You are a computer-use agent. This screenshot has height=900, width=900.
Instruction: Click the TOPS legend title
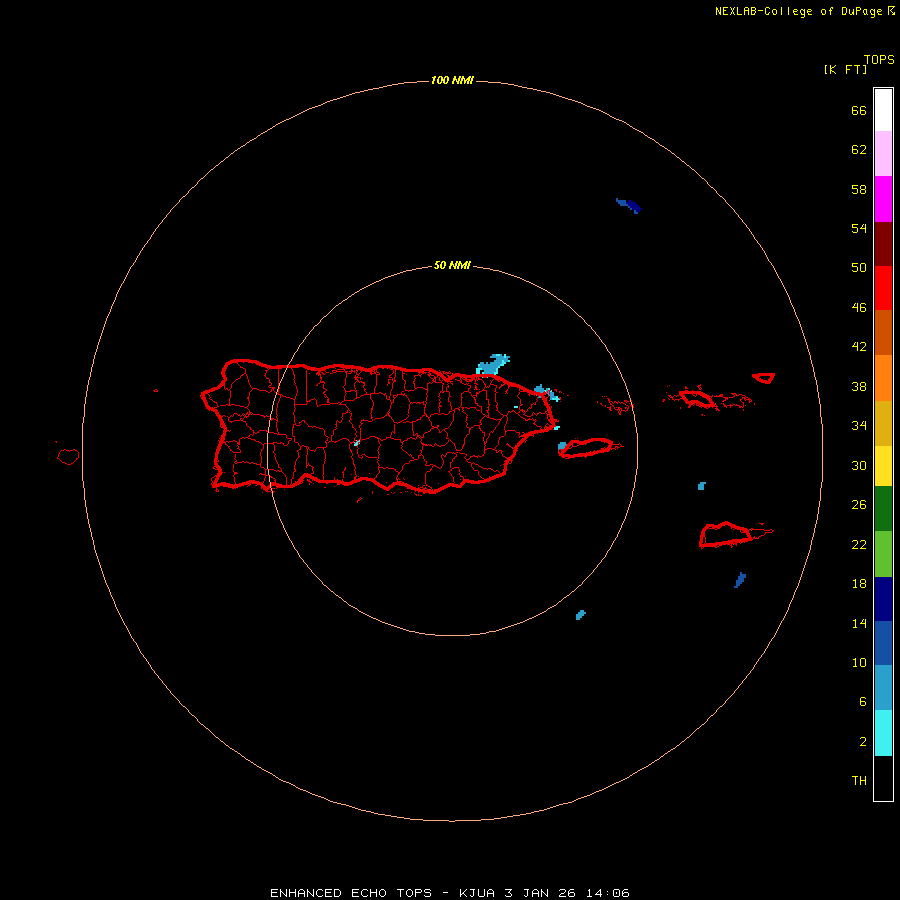(879, 59)
